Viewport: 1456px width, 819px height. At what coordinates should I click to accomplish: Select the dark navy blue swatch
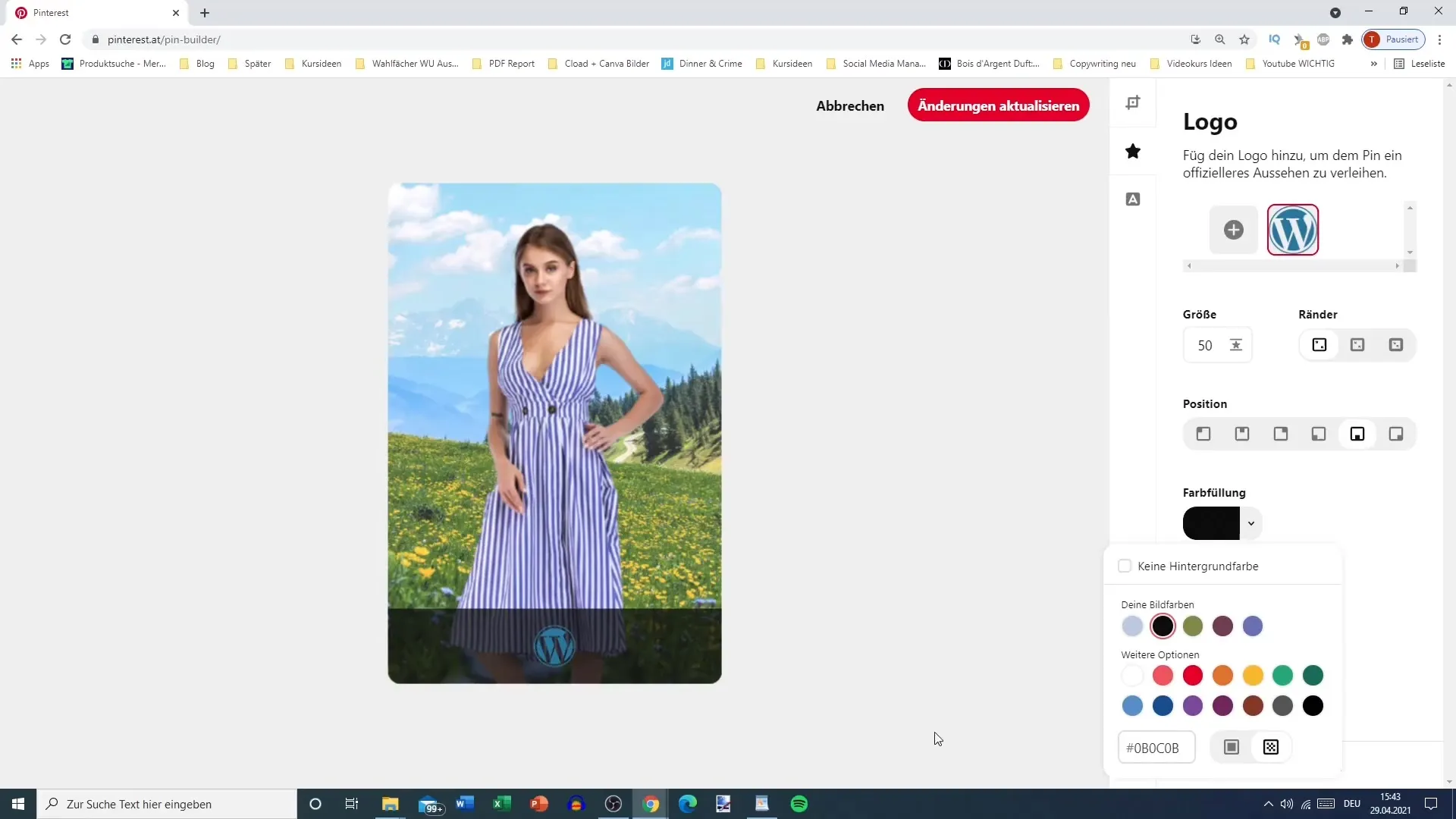tap(1163, 706)
